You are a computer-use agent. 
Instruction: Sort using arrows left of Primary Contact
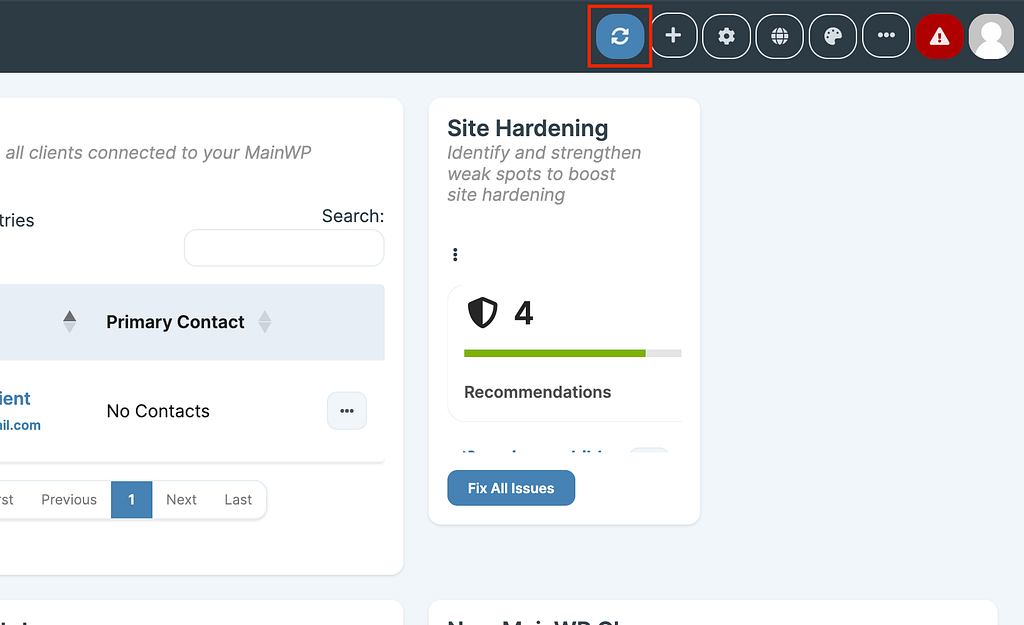[x=69, y=322]
